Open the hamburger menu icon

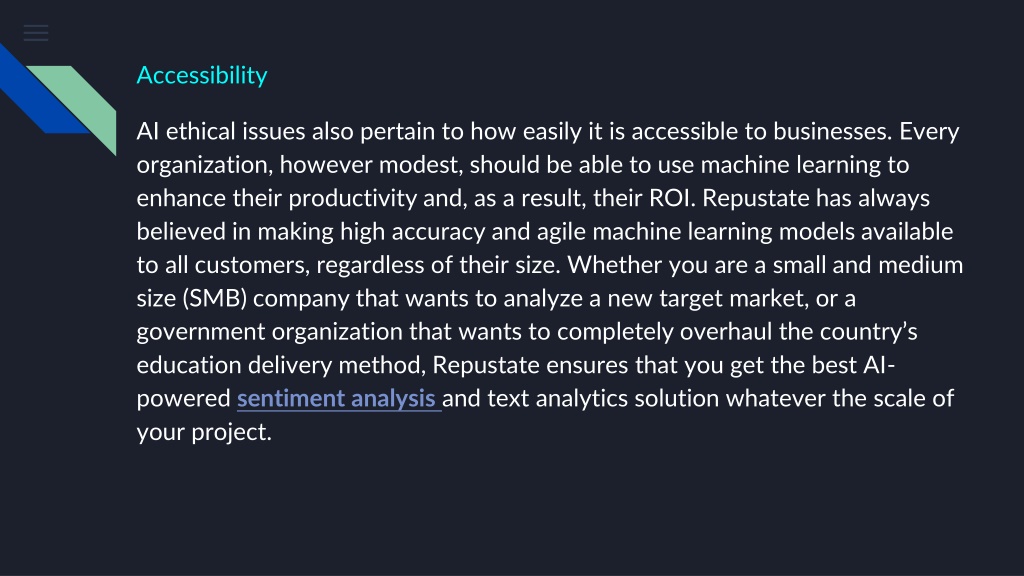tap(36, 33)
